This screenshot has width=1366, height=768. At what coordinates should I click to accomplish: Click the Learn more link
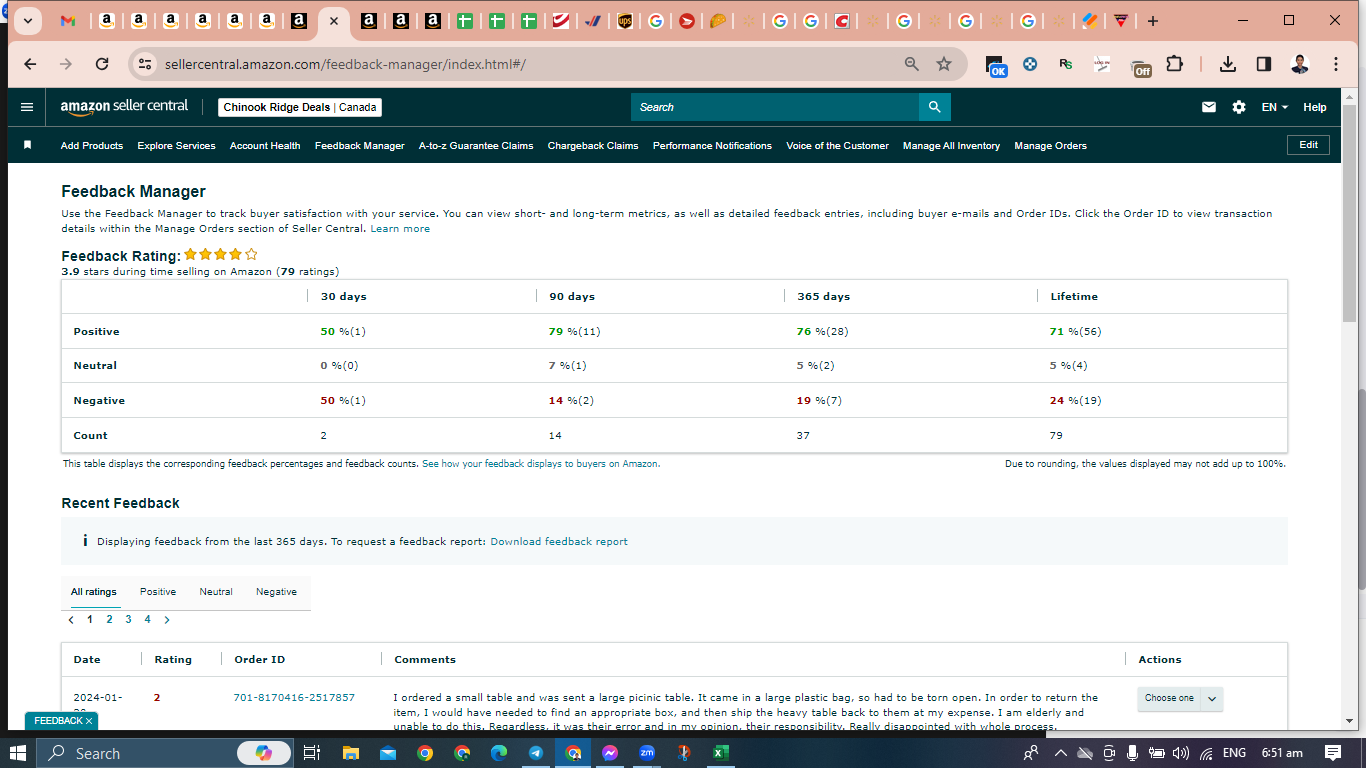coord(400,229)
